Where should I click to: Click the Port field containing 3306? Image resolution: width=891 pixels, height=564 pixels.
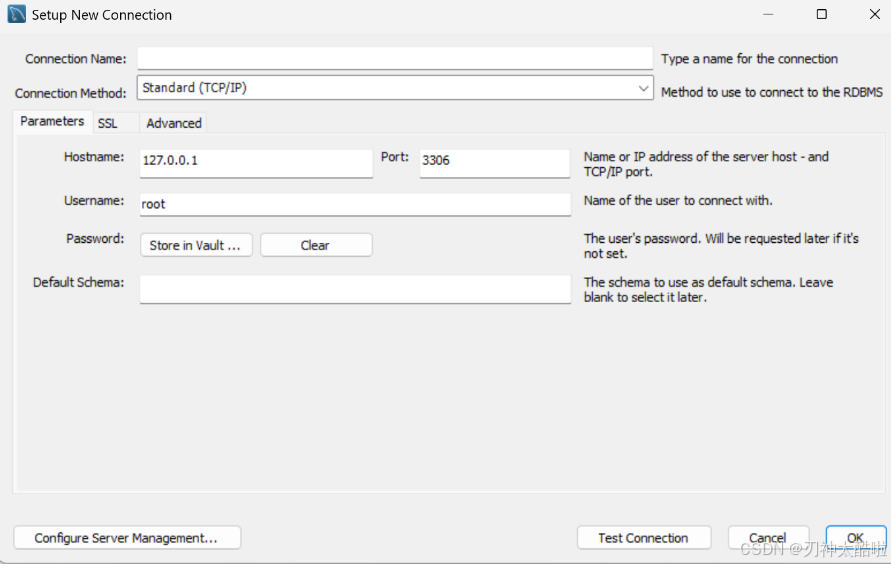click(x=494, y=164)
